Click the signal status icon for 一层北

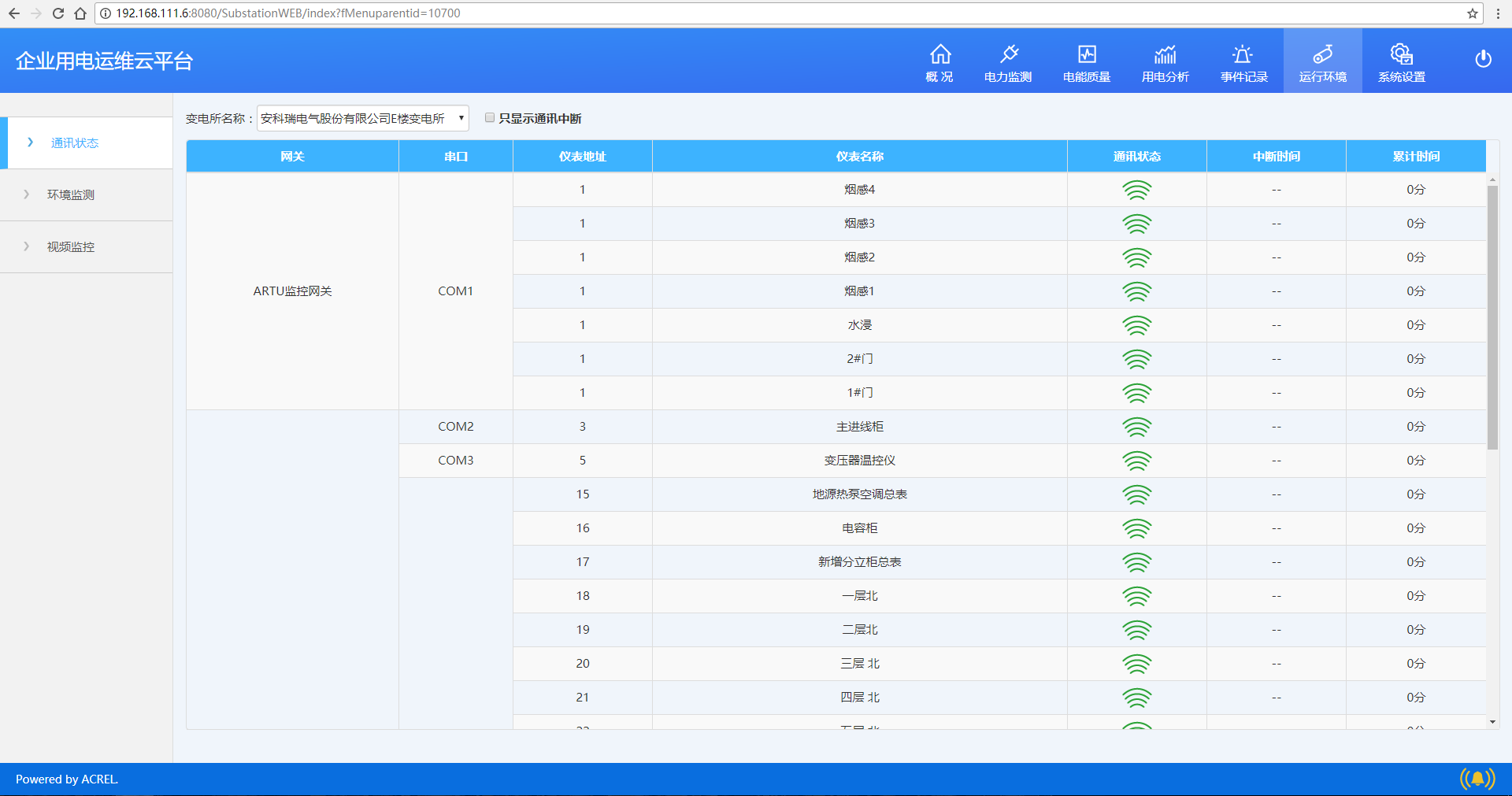click(x=1137, y=596)
